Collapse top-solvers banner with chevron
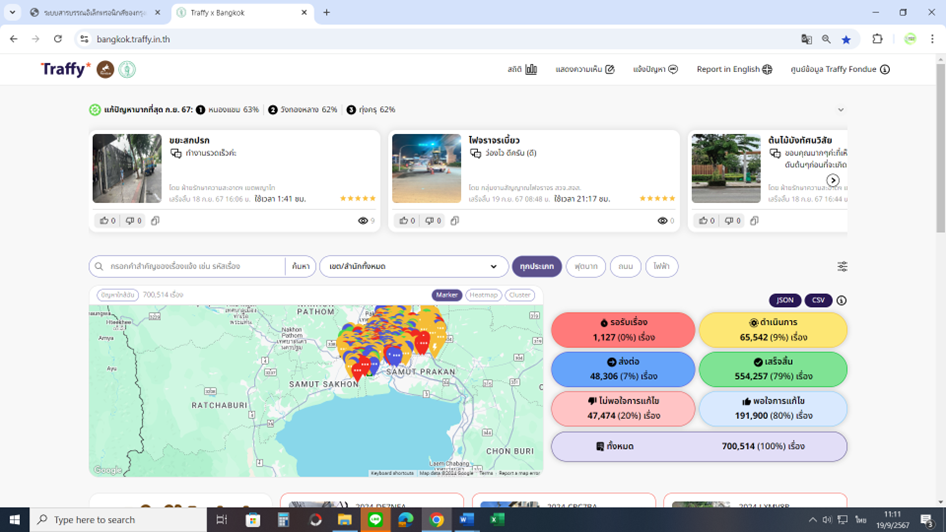This screenshot has height=532, width=946. point(840,110)
